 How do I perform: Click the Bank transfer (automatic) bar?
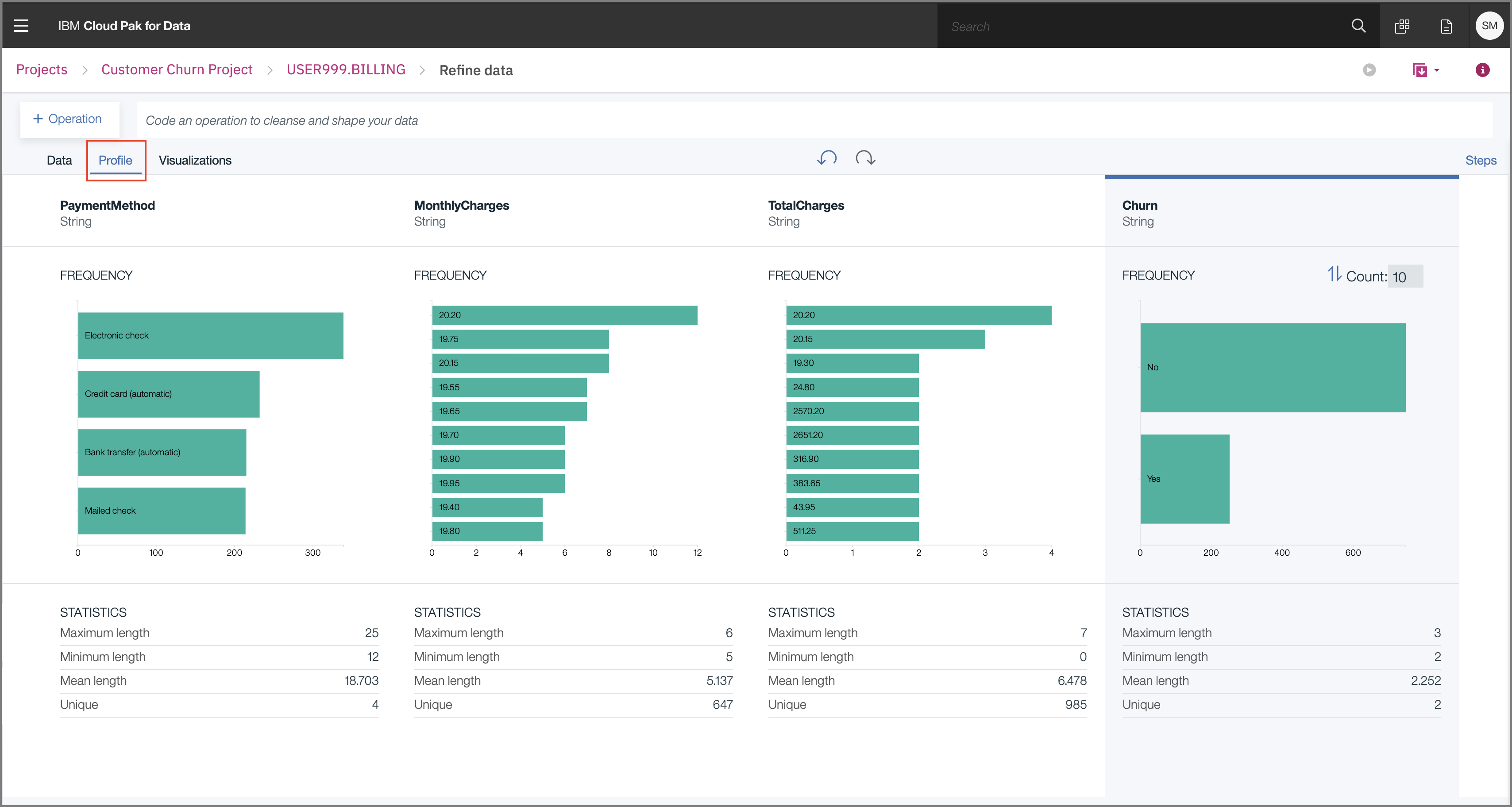(162, 453)
